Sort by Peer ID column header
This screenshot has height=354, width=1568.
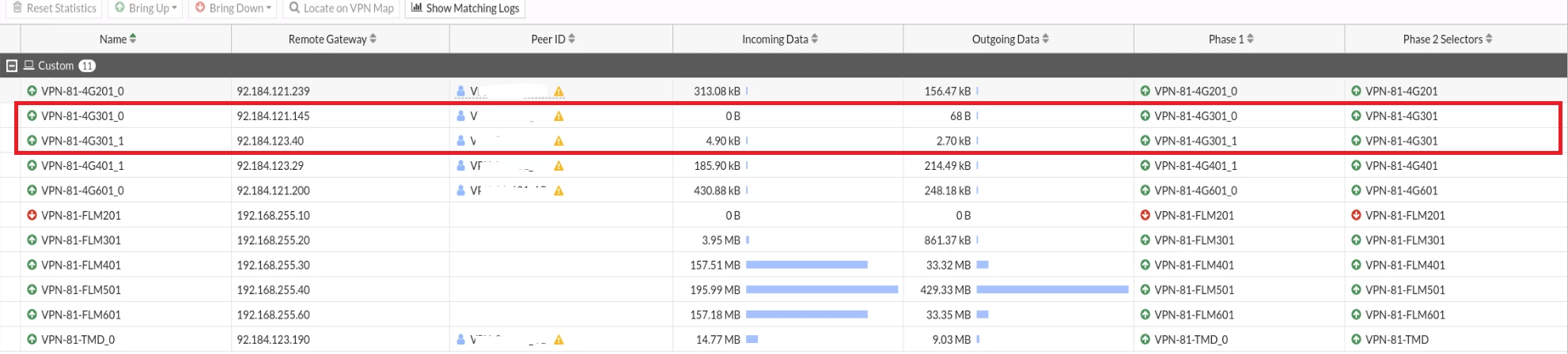click(x=553, y=39)
